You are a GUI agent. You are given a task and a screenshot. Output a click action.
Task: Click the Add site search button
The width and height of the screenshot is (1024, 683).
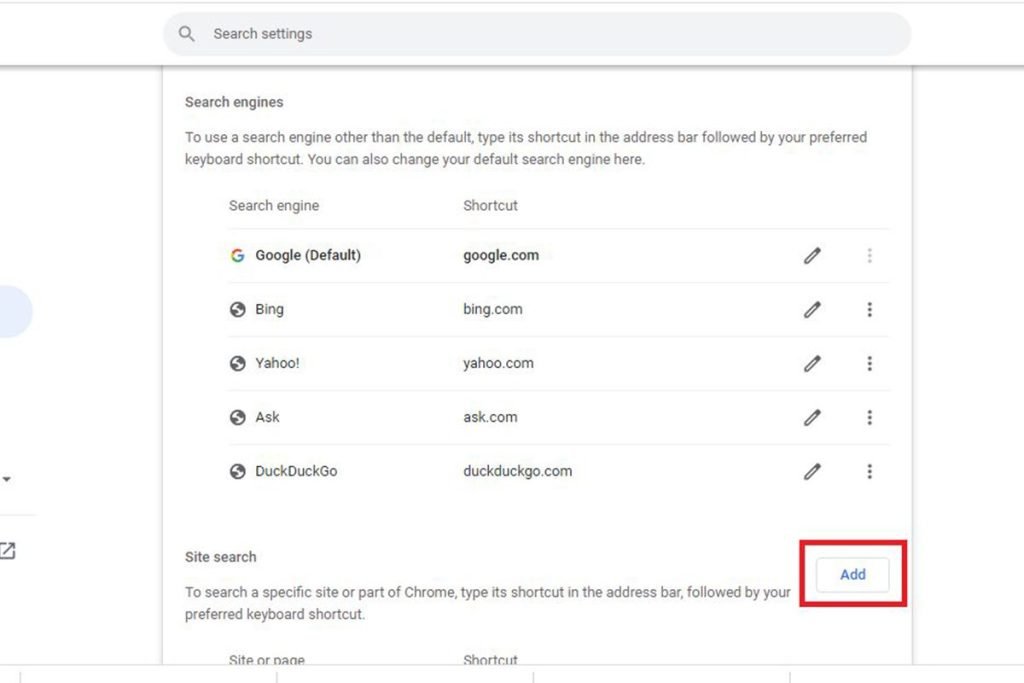[852, 575]
